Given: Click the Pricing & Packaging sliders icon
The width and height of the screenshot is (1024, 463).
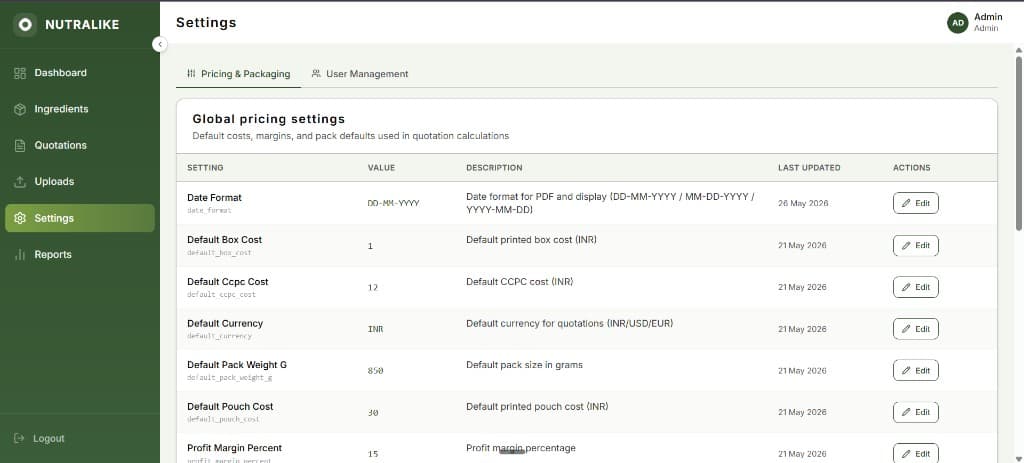Looking at the screenshot, I should [x=191, y=74].
